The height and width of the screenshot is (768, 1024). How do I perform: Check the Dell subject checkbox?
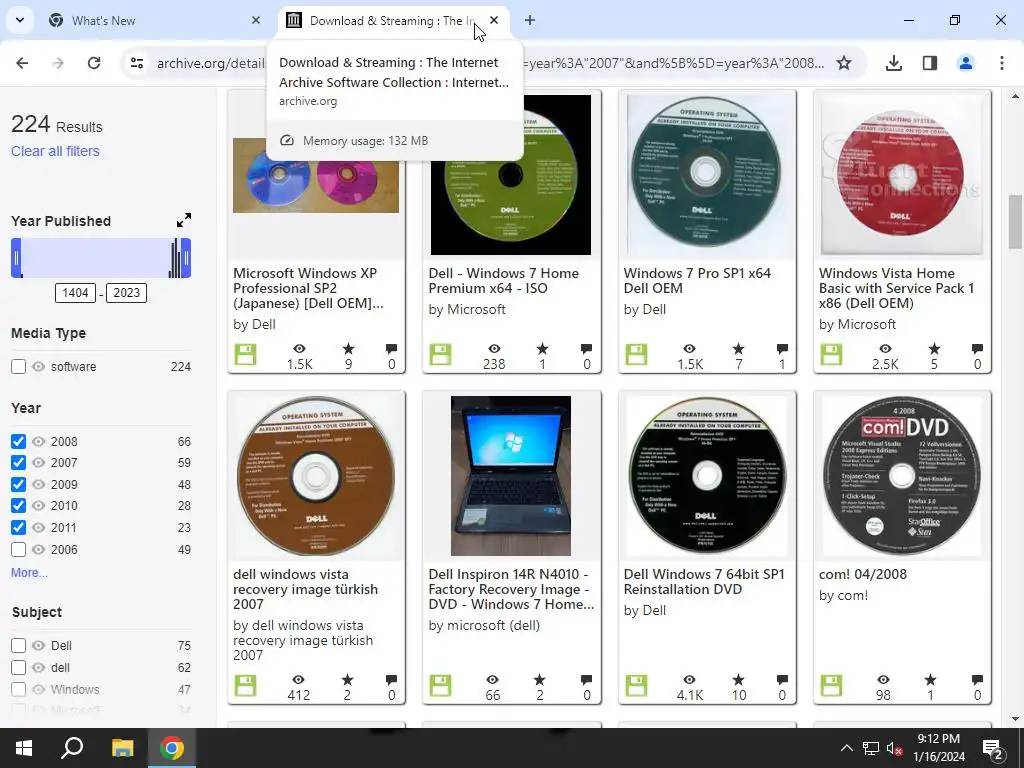coord(18,645)
